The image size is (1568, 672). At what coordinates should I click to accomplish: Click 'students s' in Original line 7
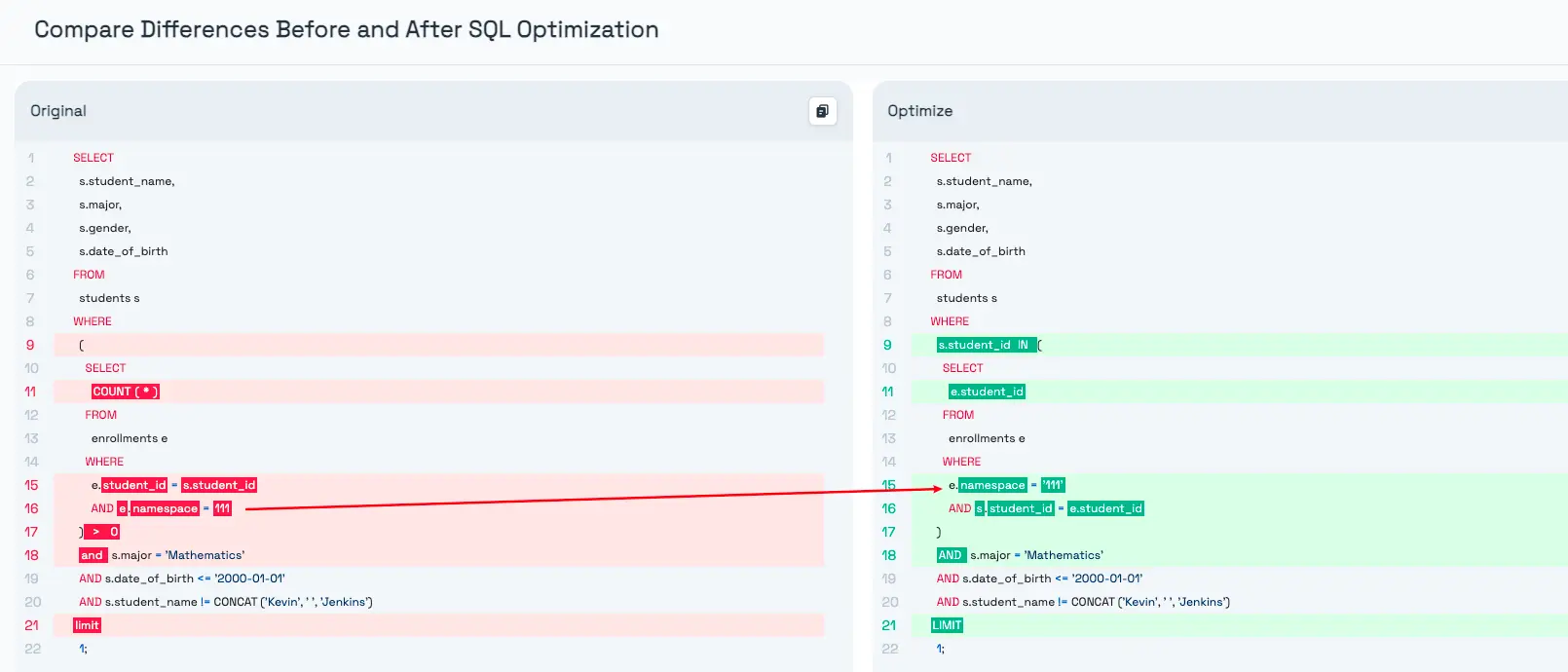coord(109,298)
